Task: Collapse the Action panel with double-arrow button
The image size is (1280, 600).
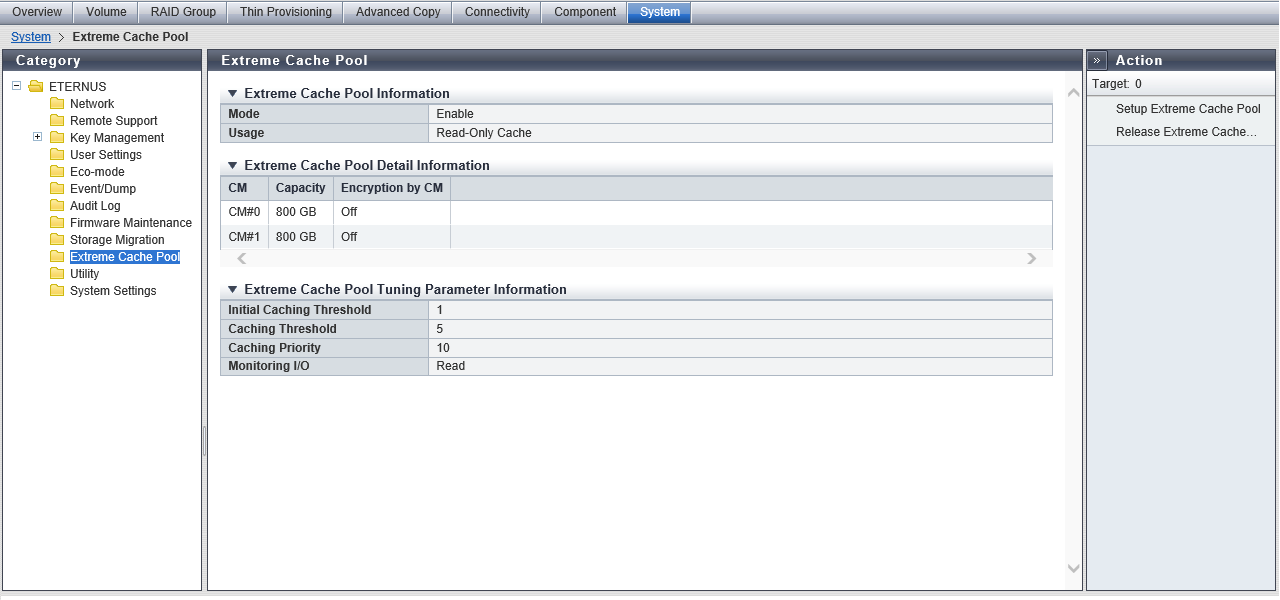Action: pyautogui.click(x=1097, y=60)
